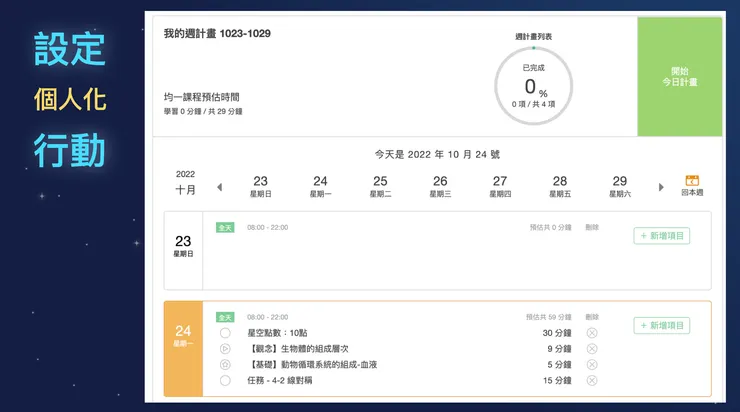Click the 全天 tag in day 23 row

(225, 227)
